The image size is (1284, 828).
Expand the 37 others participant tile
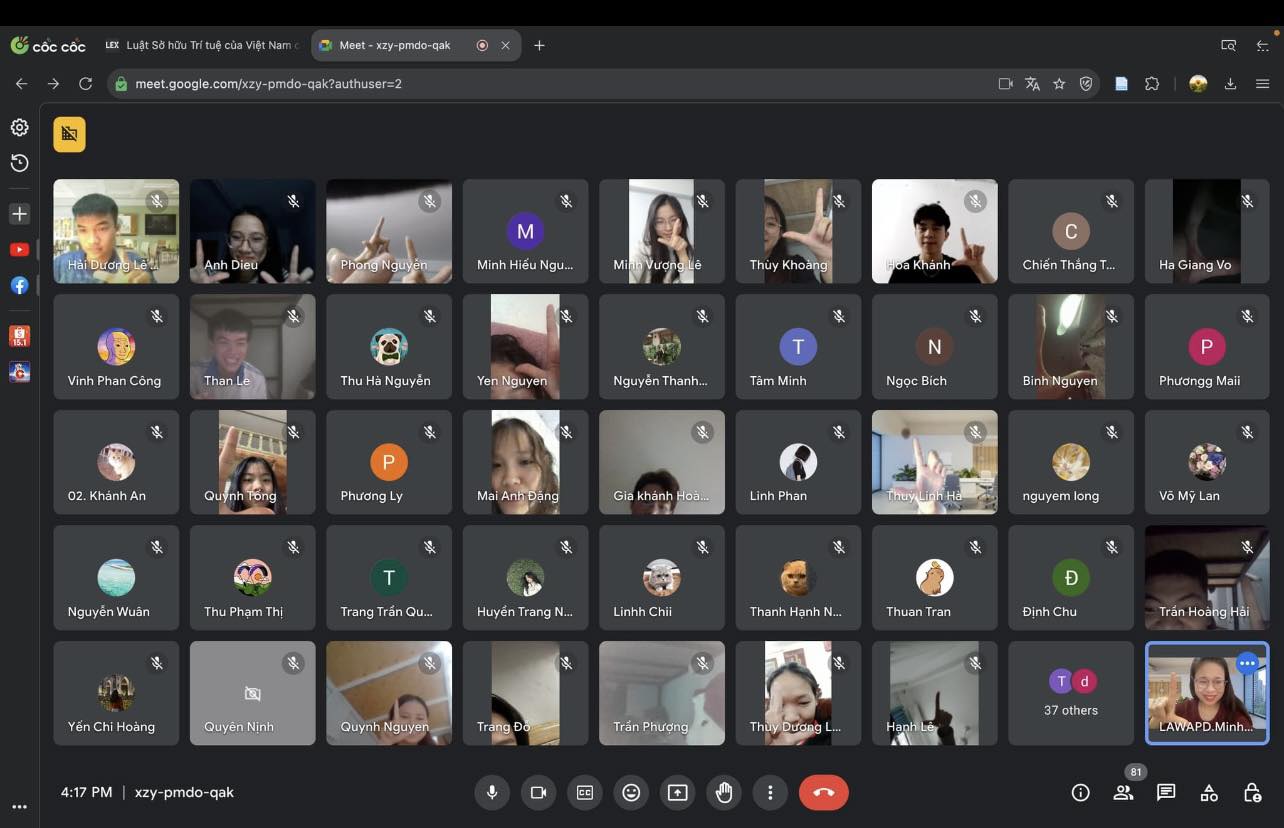[x=1070, y=694]
